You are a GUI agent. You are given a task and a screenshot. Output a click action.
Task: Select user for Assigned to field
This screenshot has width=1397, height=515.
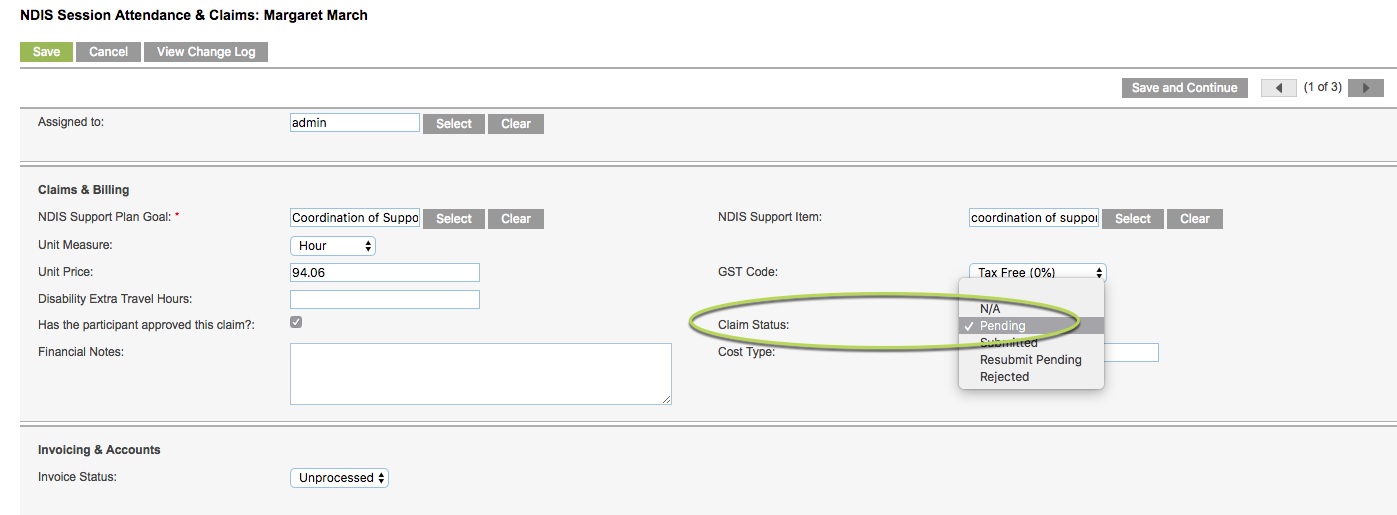[454, 124]
